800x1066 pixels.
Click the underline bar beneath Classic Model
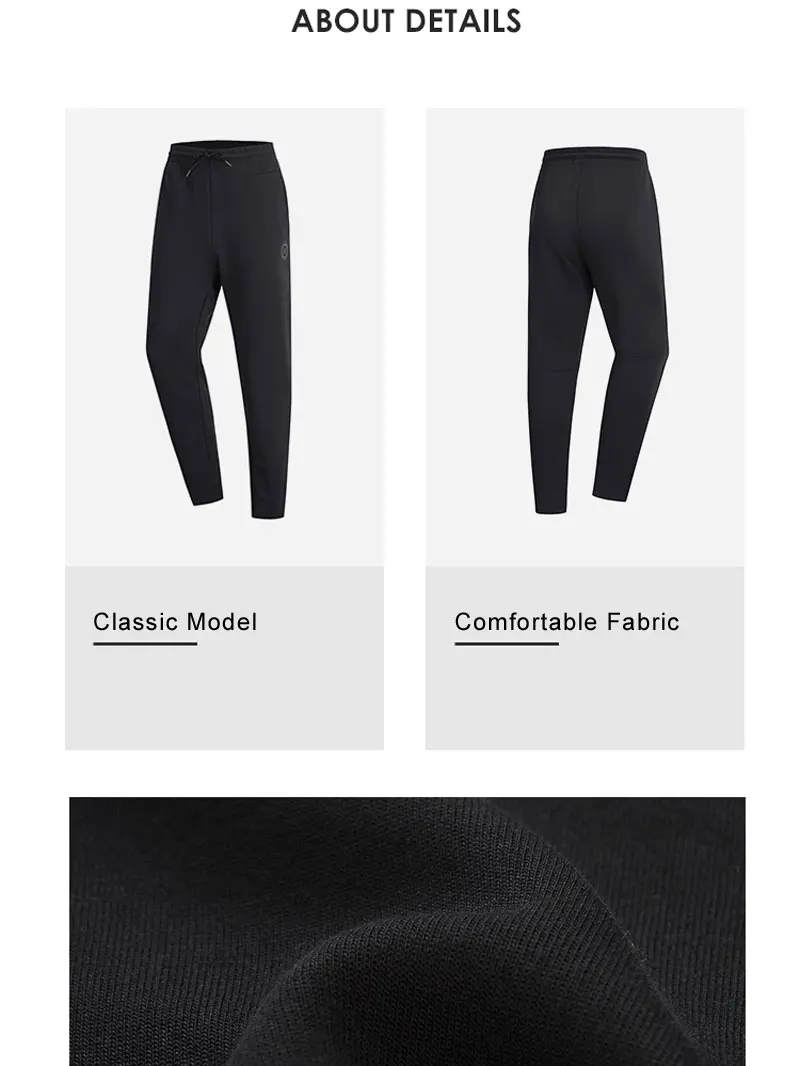[x=145, y=643]
